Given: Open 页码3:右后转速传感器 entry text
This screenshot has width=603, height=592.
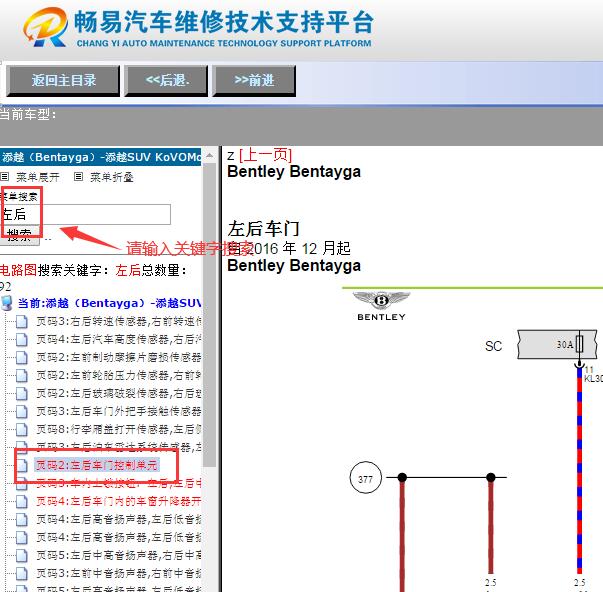Looking at the screenshot, I should pos(118,321).
